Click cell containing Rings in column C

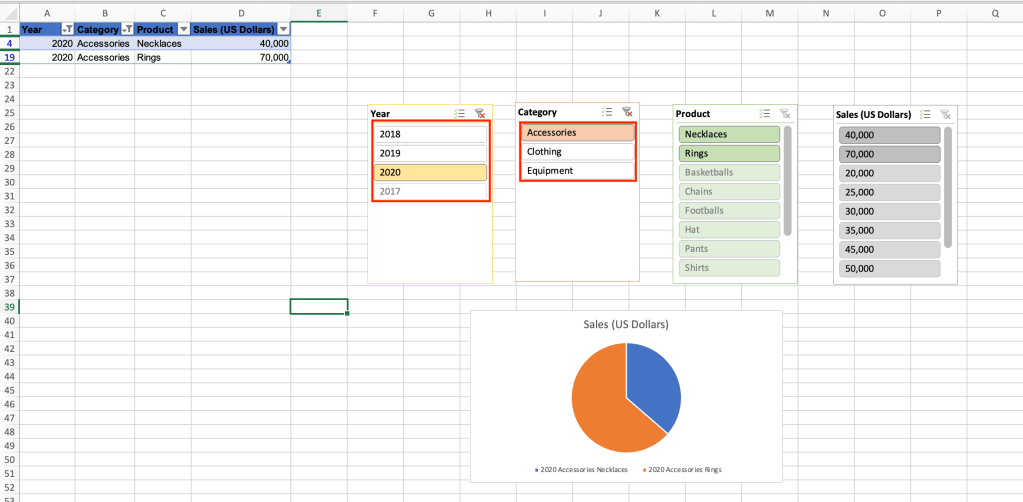click(x=163, y=57)
